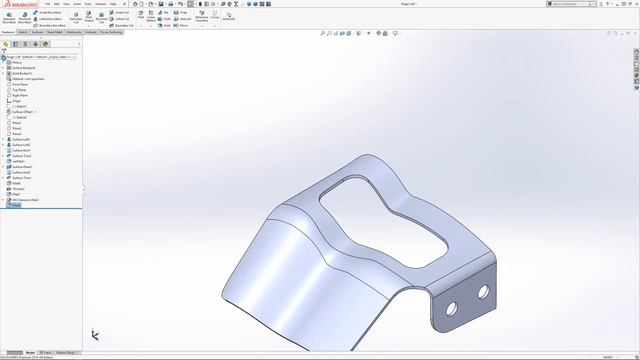640x360 pixels.
Task: Apply the Shell feature tool
Action: 164,25
